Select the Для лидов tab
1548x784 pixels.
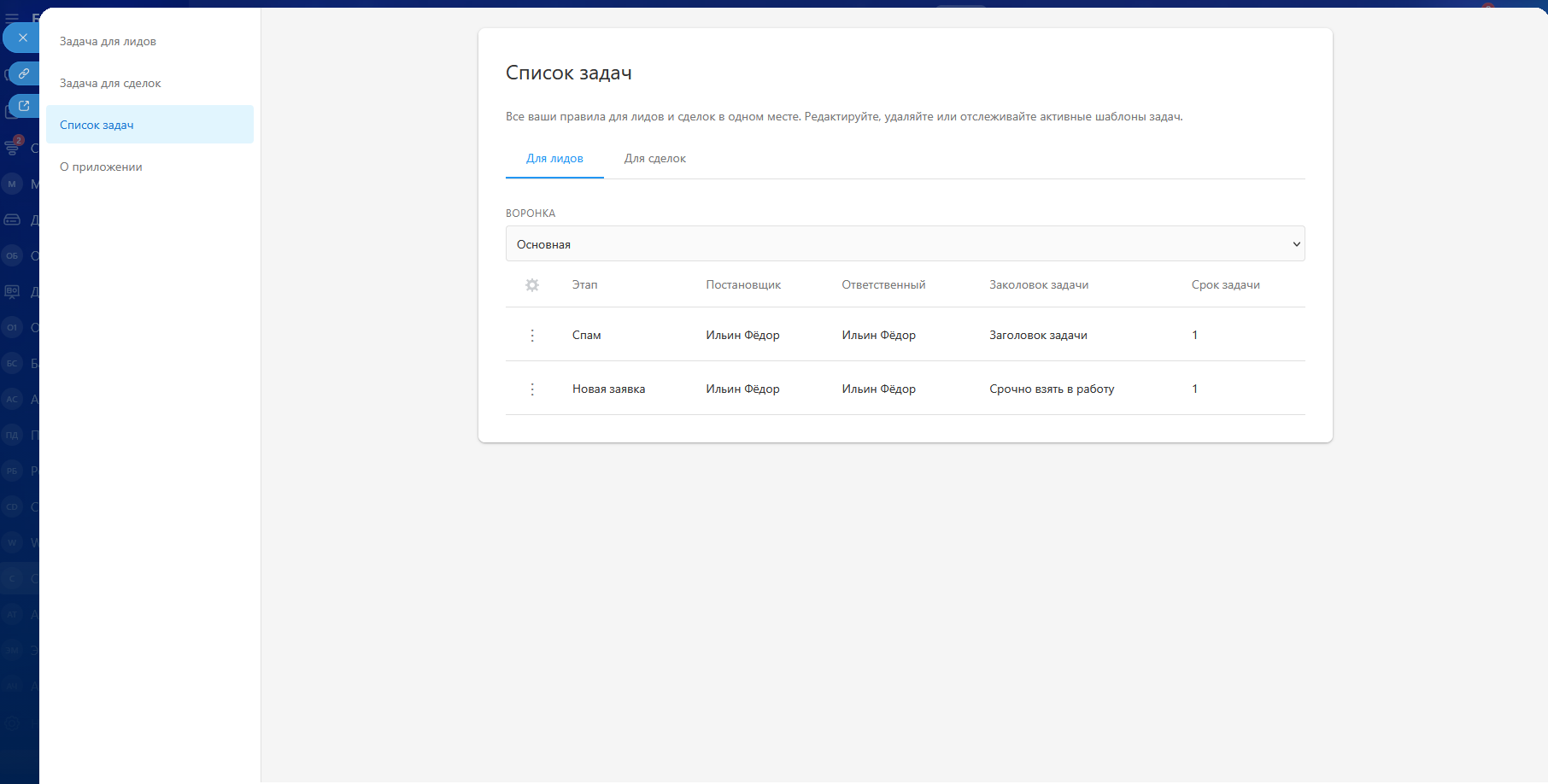pos(554,159)
